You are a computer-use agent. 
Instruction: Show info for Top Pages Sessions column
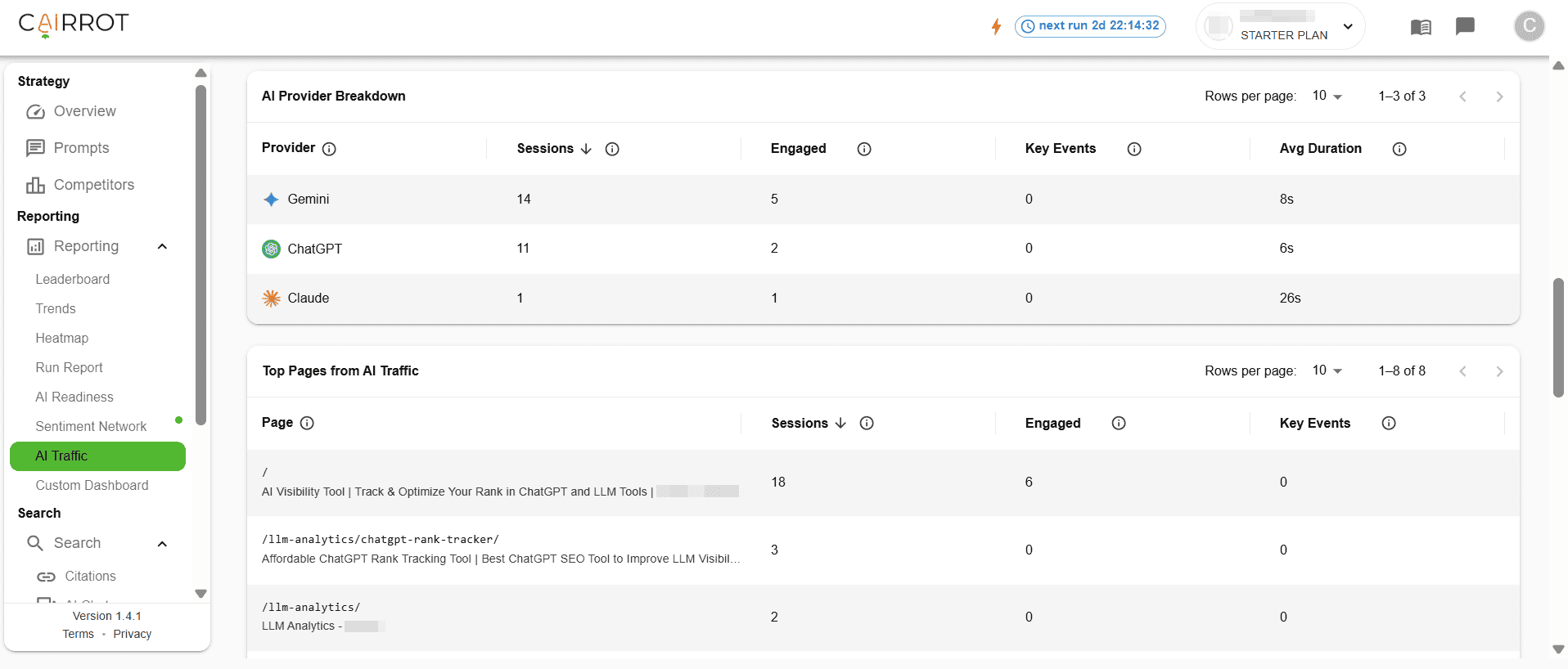point(867,423)
